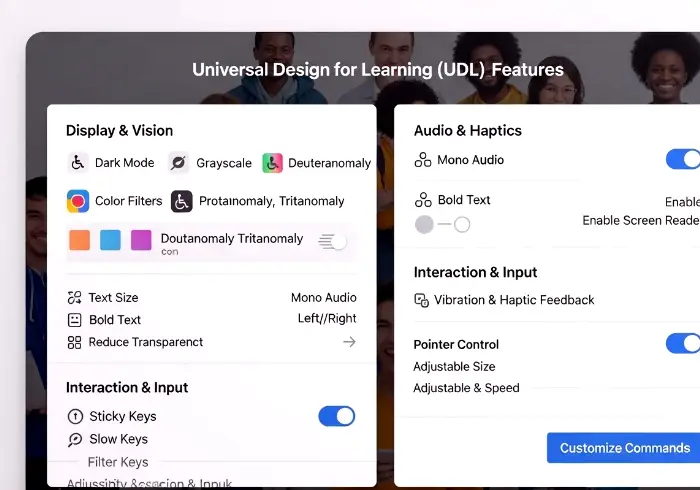The image size is (700, 490).
Task: Select the orange color swatch
Action: 79,240
